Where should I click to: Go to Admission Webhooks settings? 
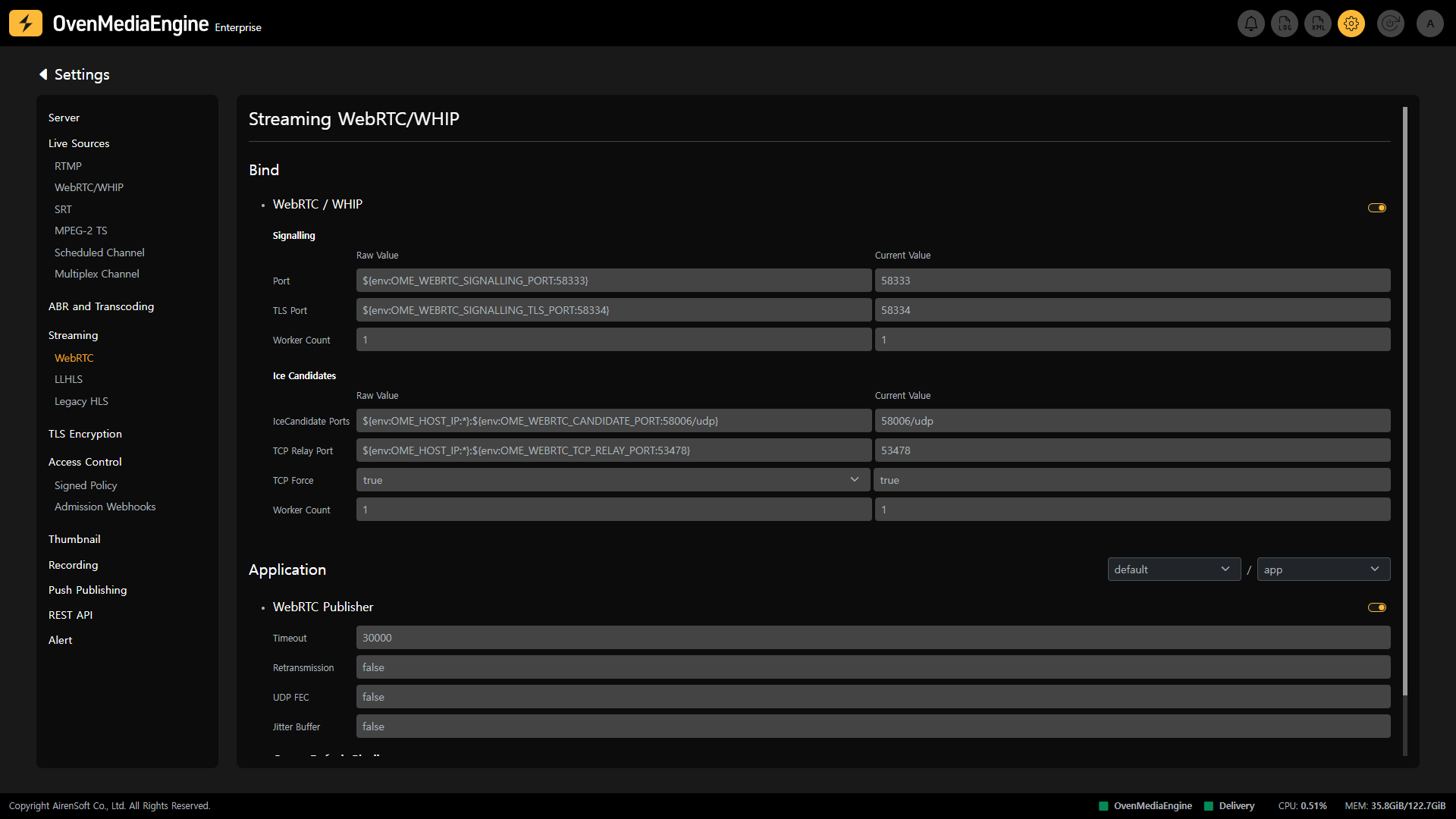click(105, 507)
